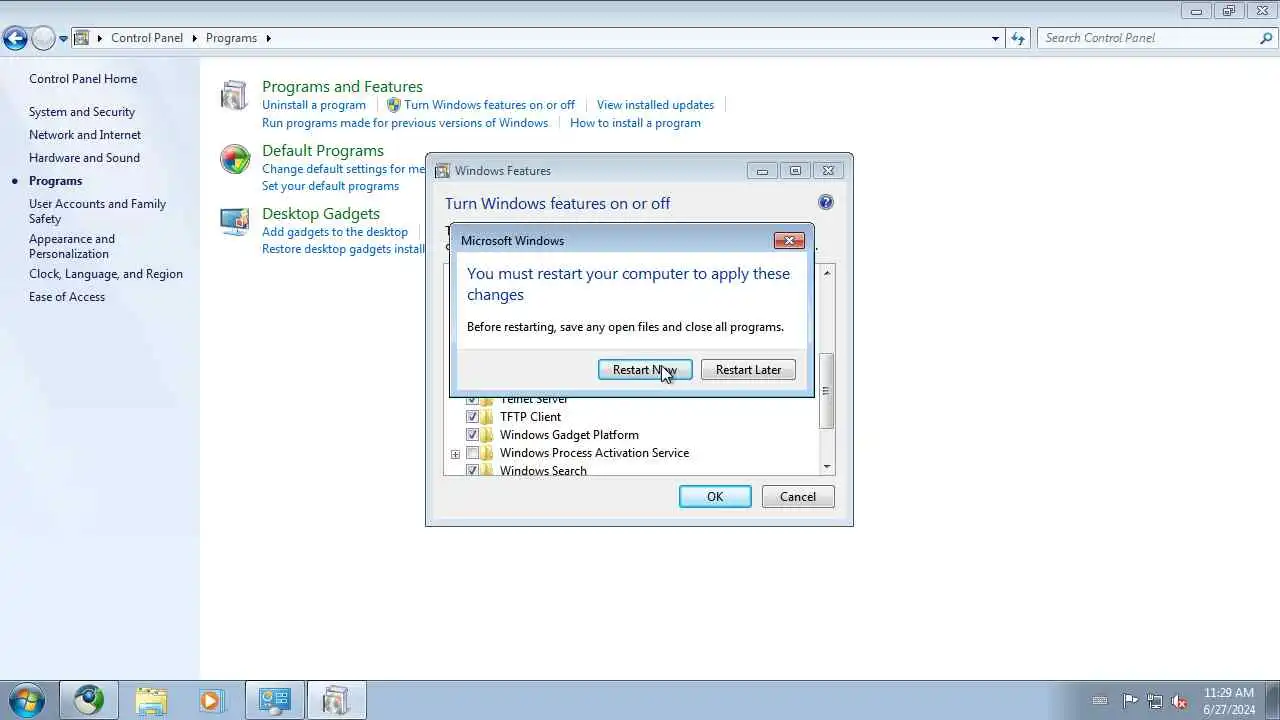
Task: Open Network and Internet category
Action: pyautogui.click(x=85, y=135)
